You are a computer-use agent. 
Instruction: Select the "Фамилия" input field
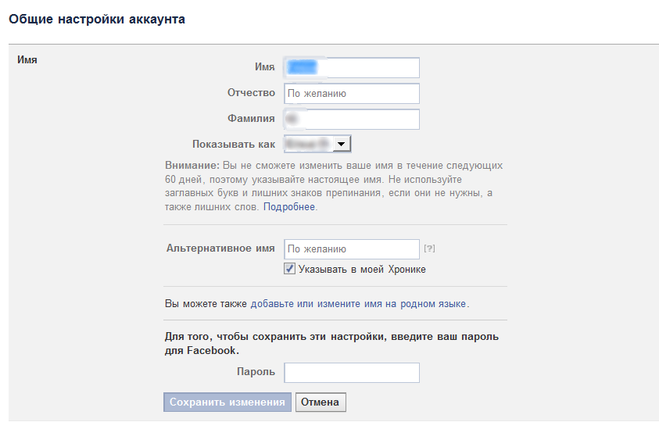tap(351, 119)
